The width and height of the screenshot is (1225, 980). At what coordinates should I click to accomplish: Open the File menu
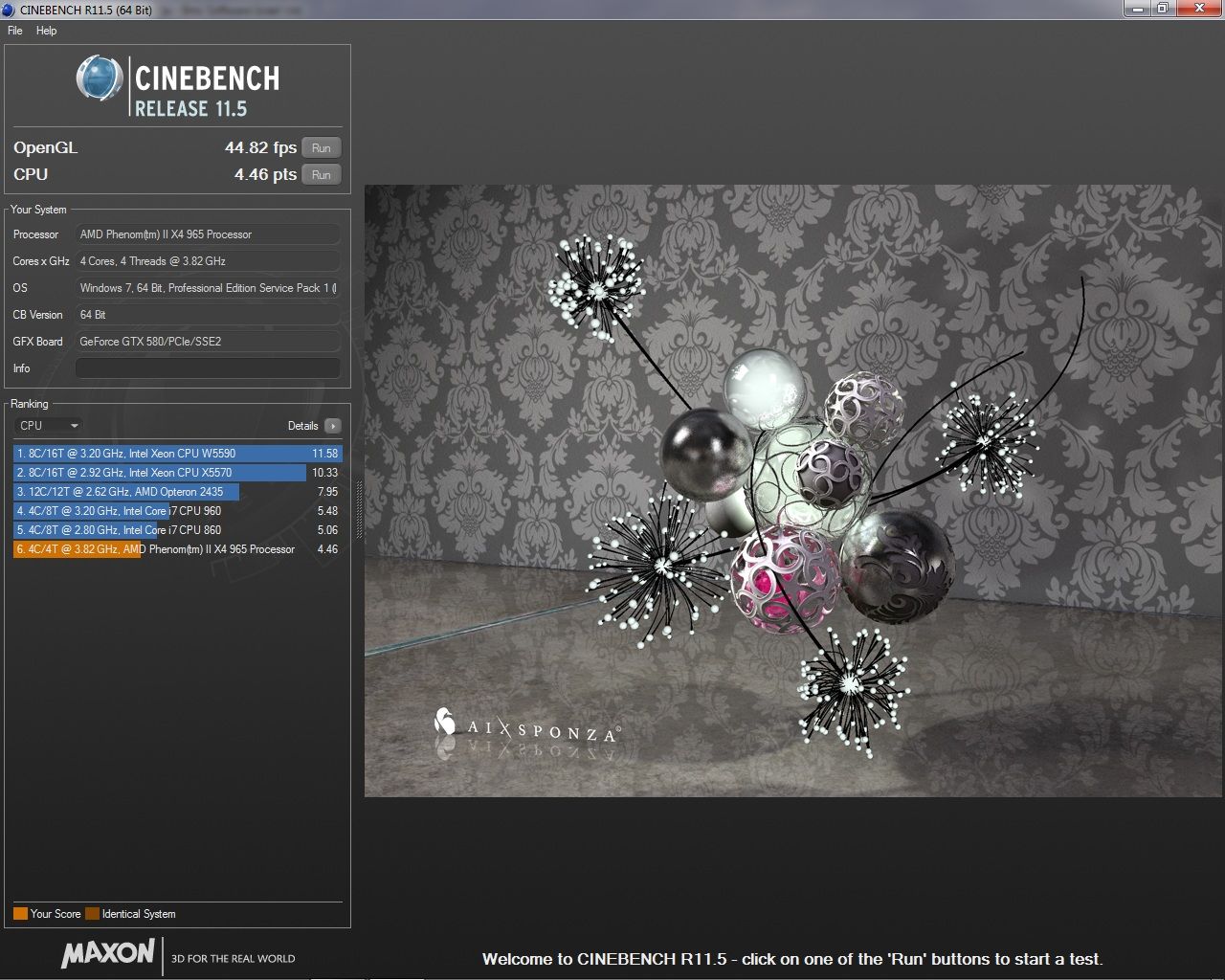[x=14, y=31]
